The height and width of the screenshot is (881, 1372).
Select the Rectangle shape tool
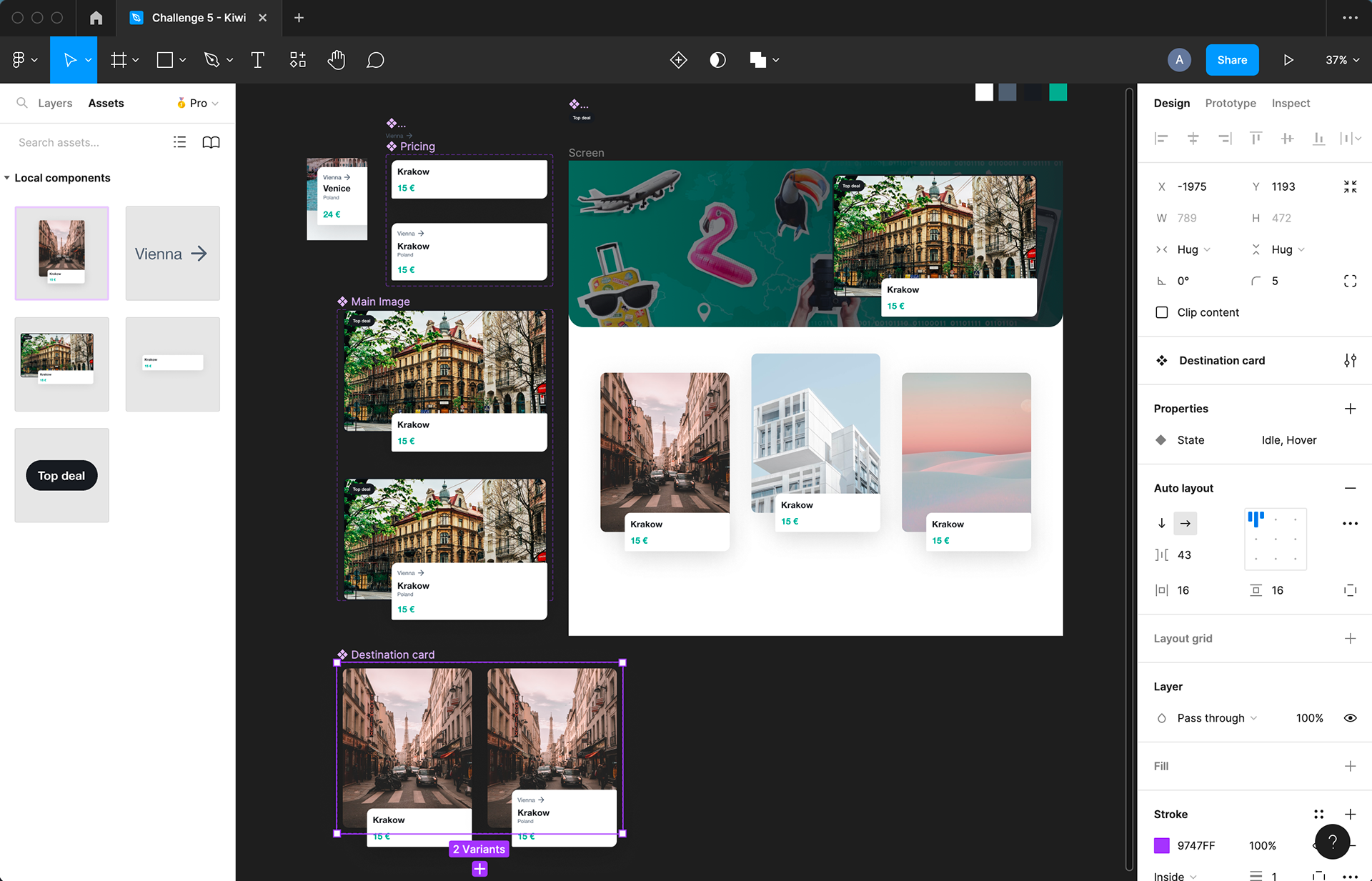tap(165, 60)
